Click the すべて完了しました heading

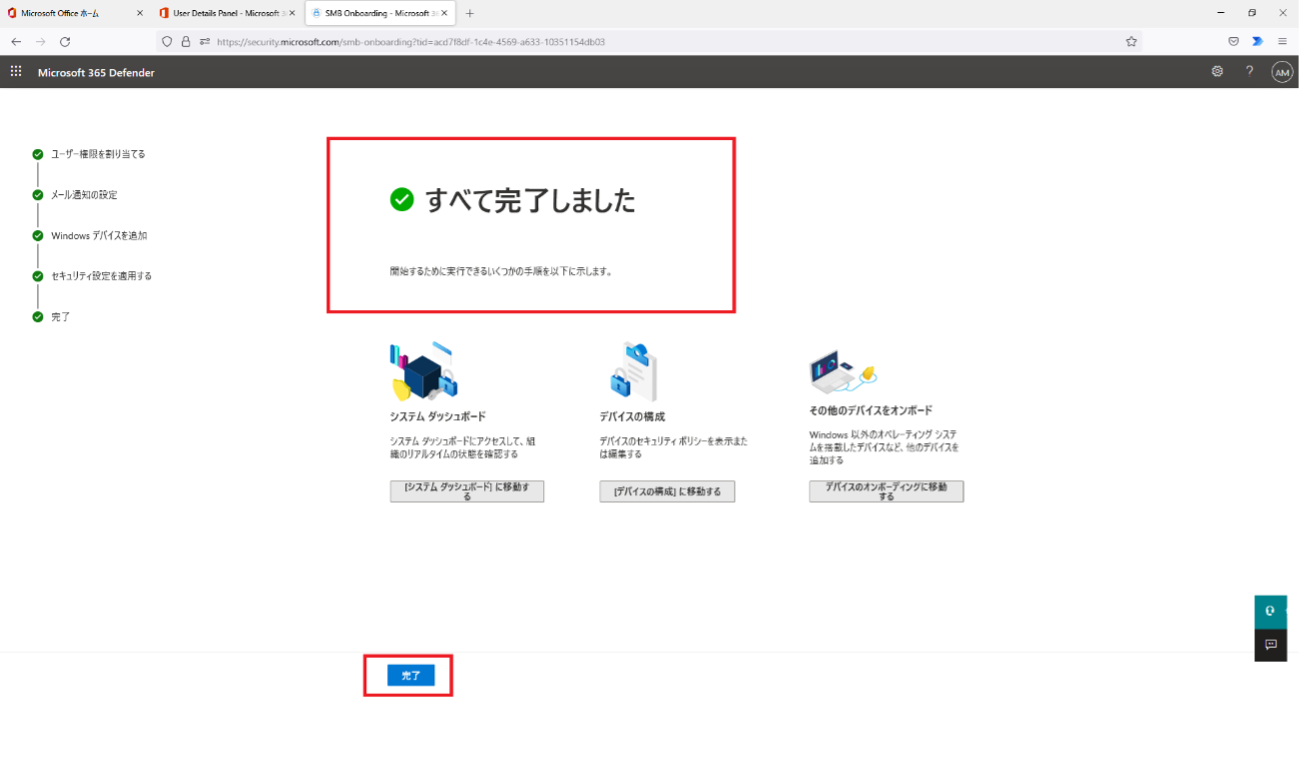click(530, 200)
